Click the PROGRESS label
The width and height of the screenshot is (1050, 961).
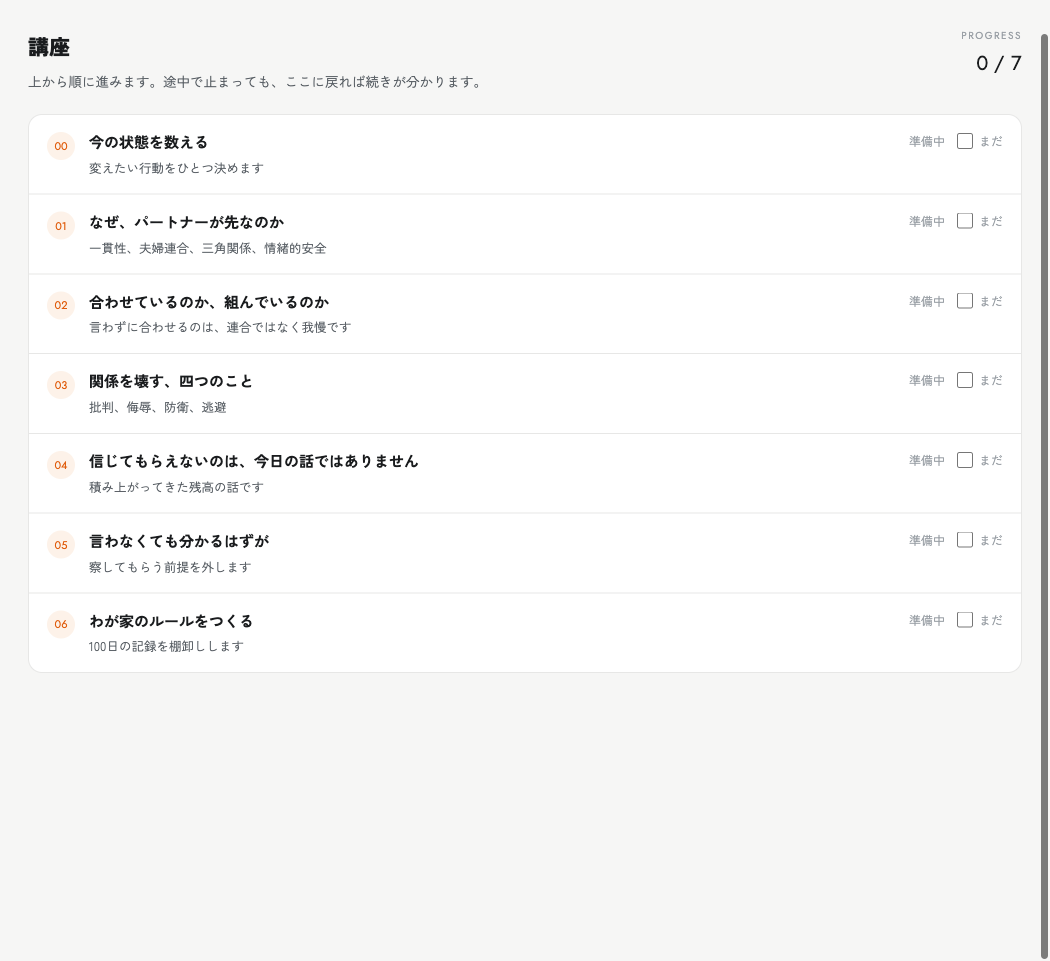pyautogui.click(x=991, y=35)
